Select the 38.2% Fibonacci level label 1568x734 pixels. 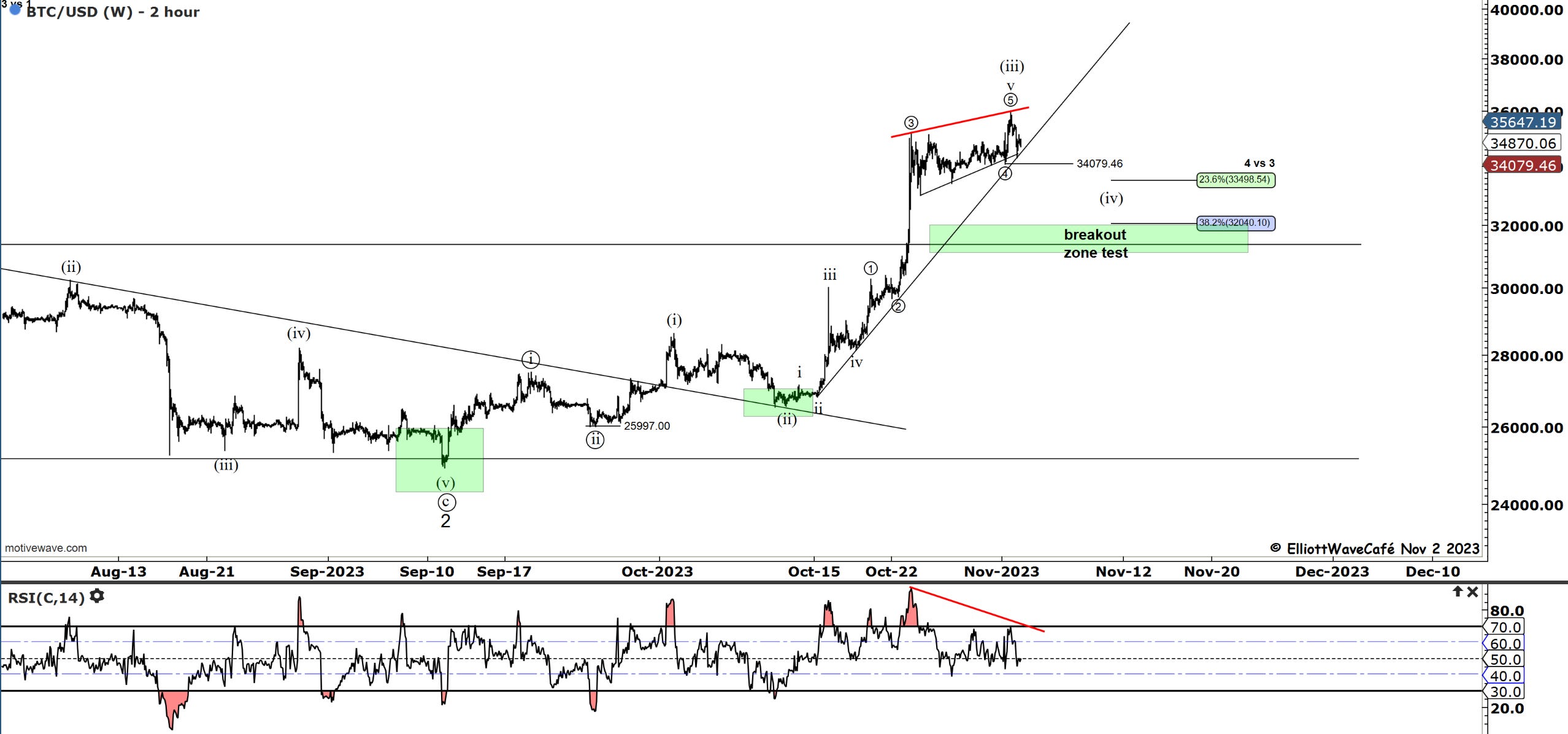[1235, 223]
